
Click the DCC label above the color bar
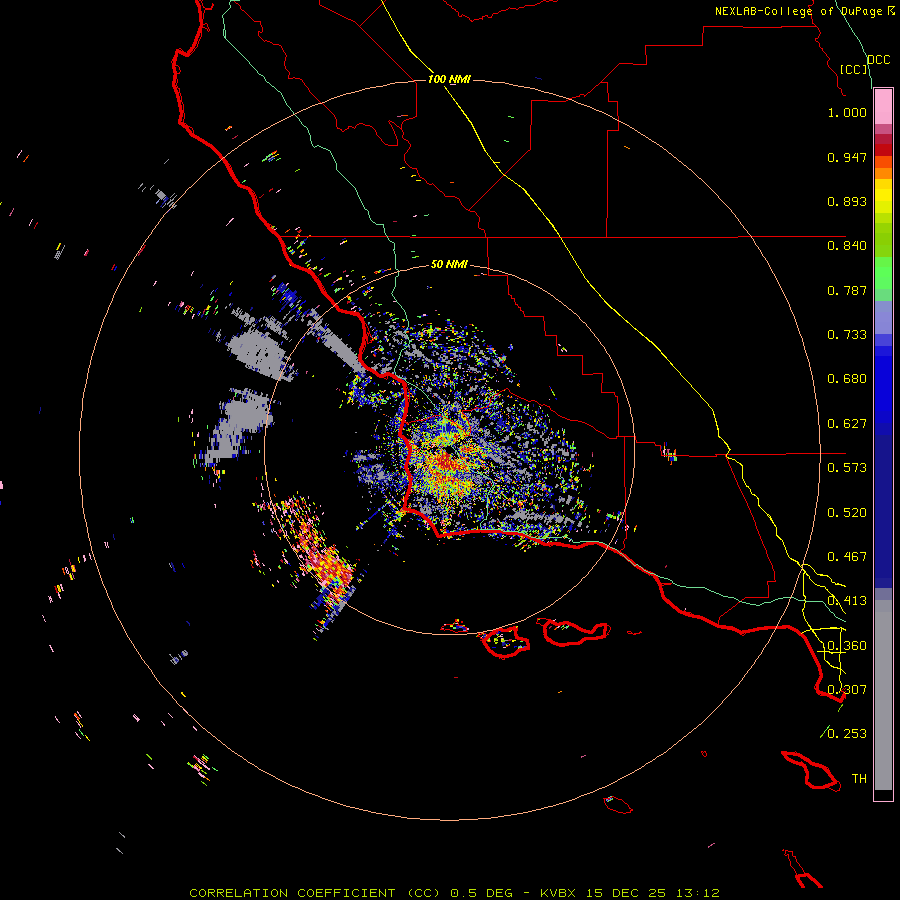pyautogui.click(x=878, y=60)
